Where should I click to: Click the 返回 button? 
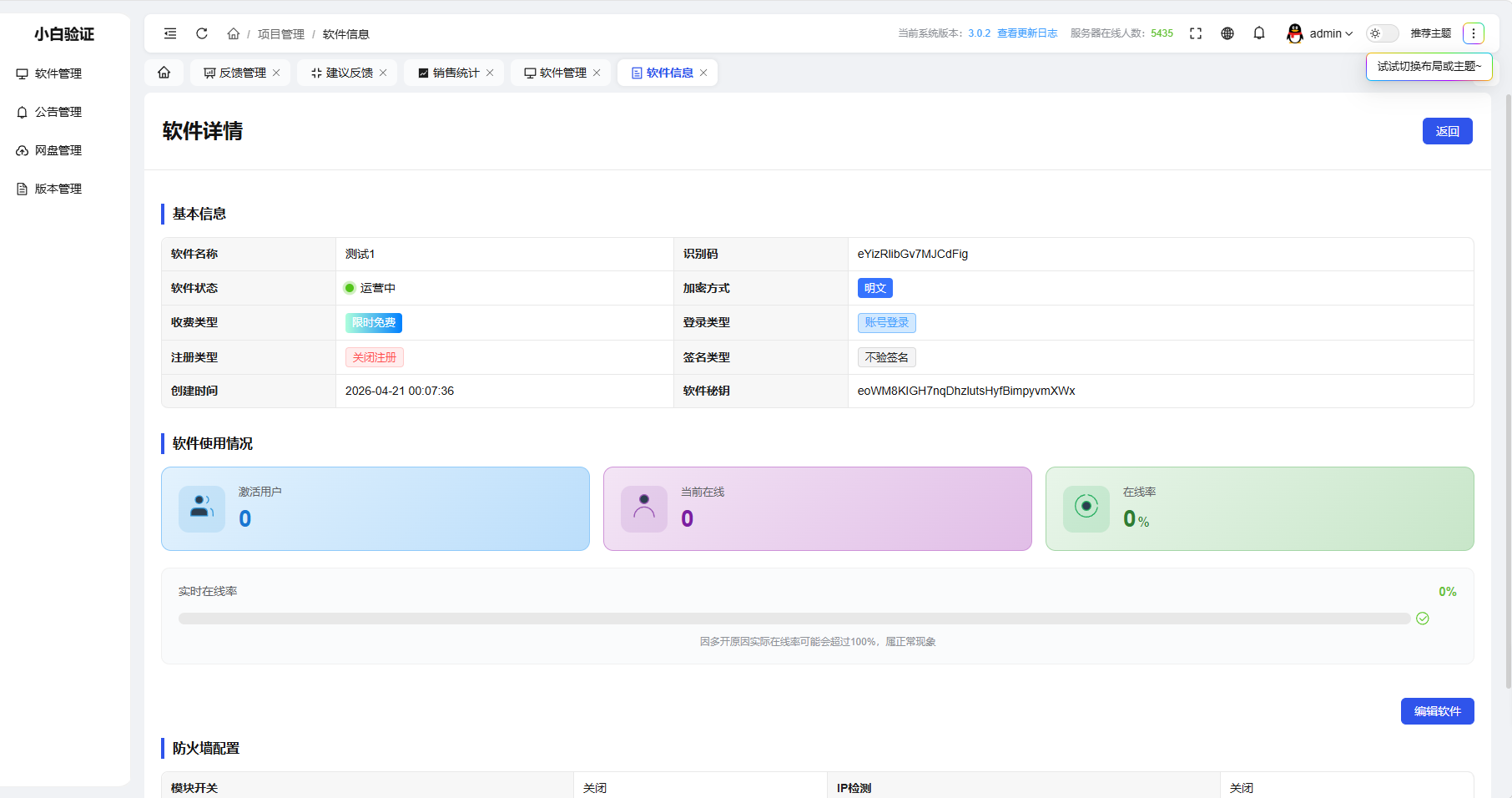[1447, 131]
